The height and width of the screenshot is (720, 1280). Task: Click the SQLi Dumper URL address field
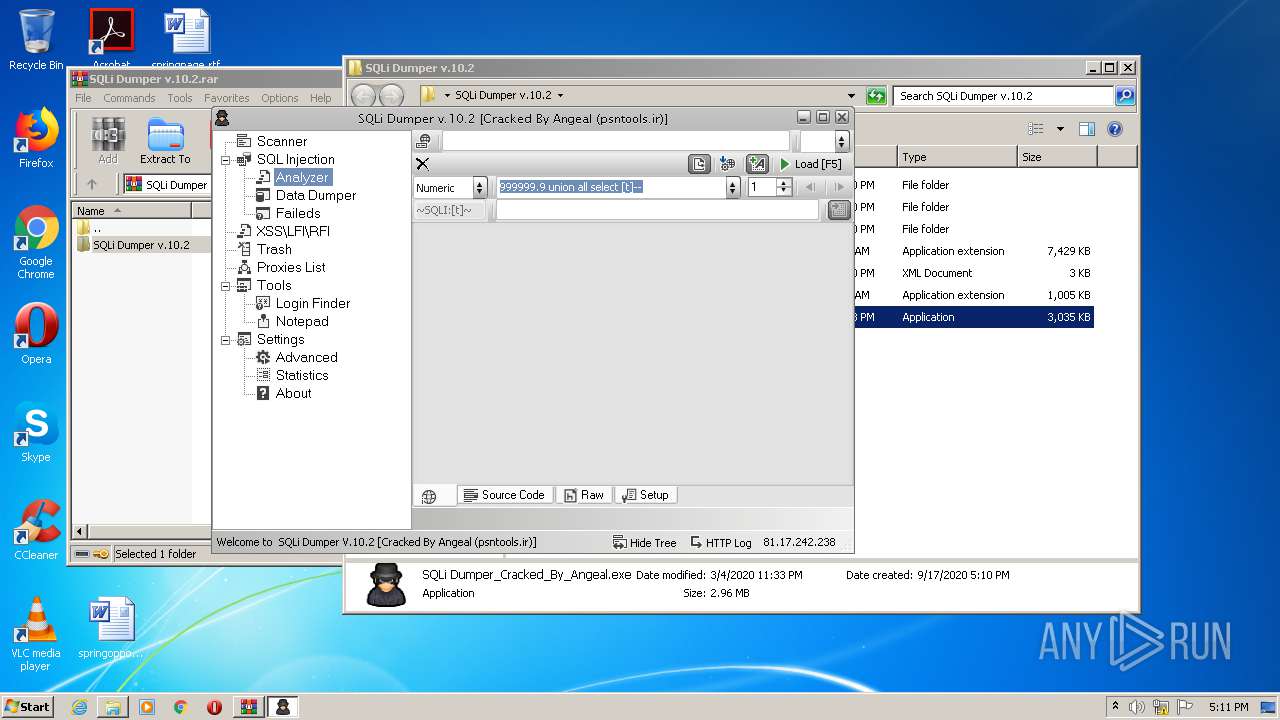tap(616, 142)
